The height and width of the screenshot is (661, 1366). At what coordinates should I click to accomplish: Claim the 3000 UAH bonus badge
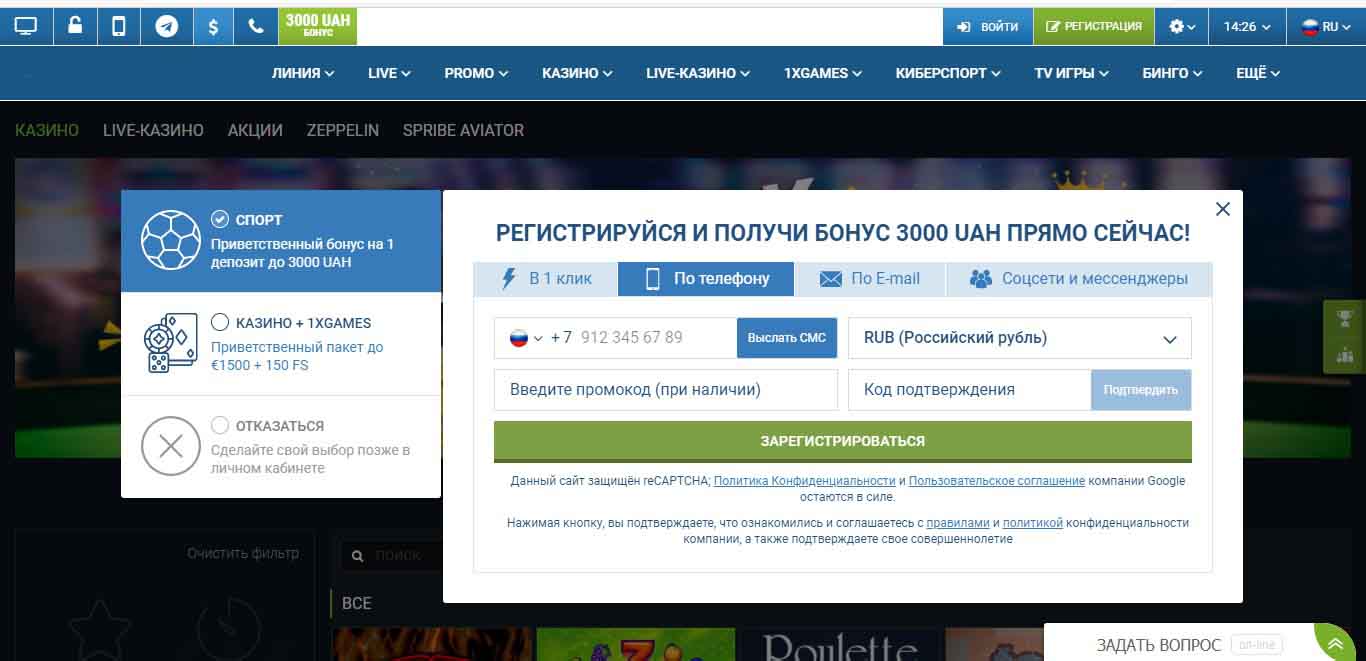[317, 27]
